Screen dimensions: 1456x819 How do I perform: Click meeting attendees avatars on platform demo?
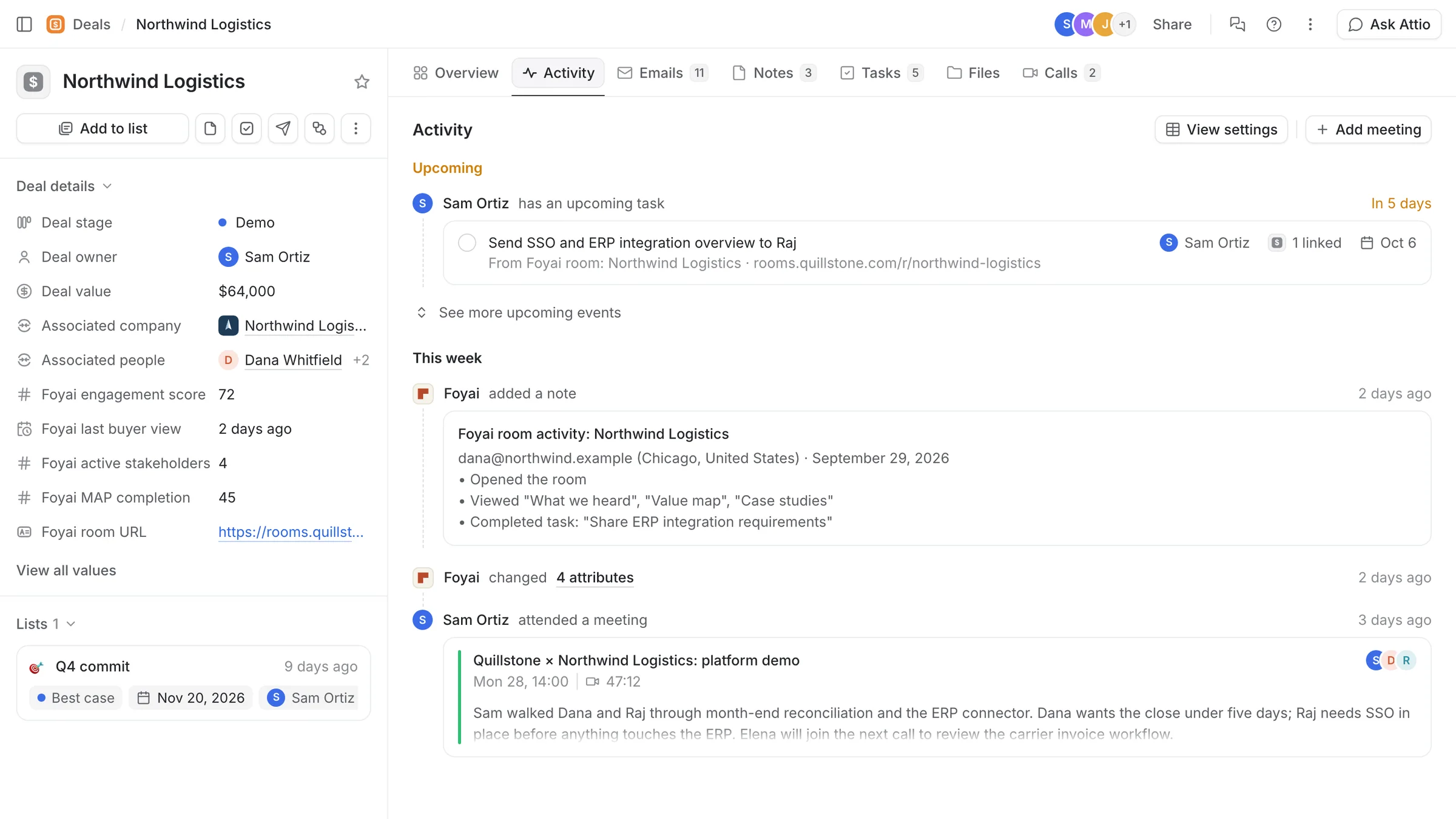pos(1390,660)
